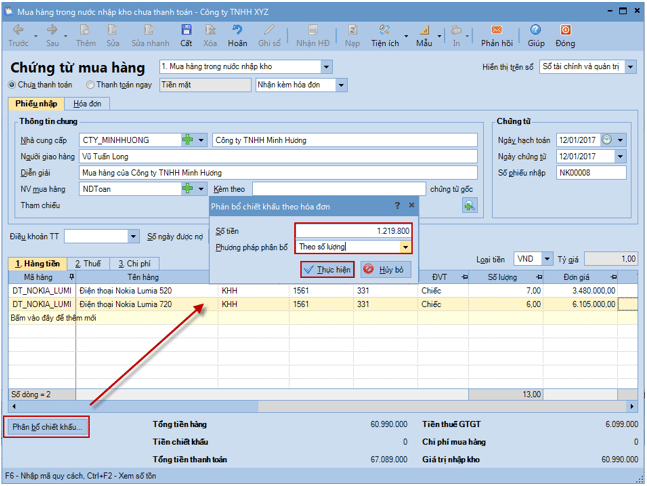Expand the Nhà cung cấp dropdown
Screen dimensions: 647x486
point(201,140)
